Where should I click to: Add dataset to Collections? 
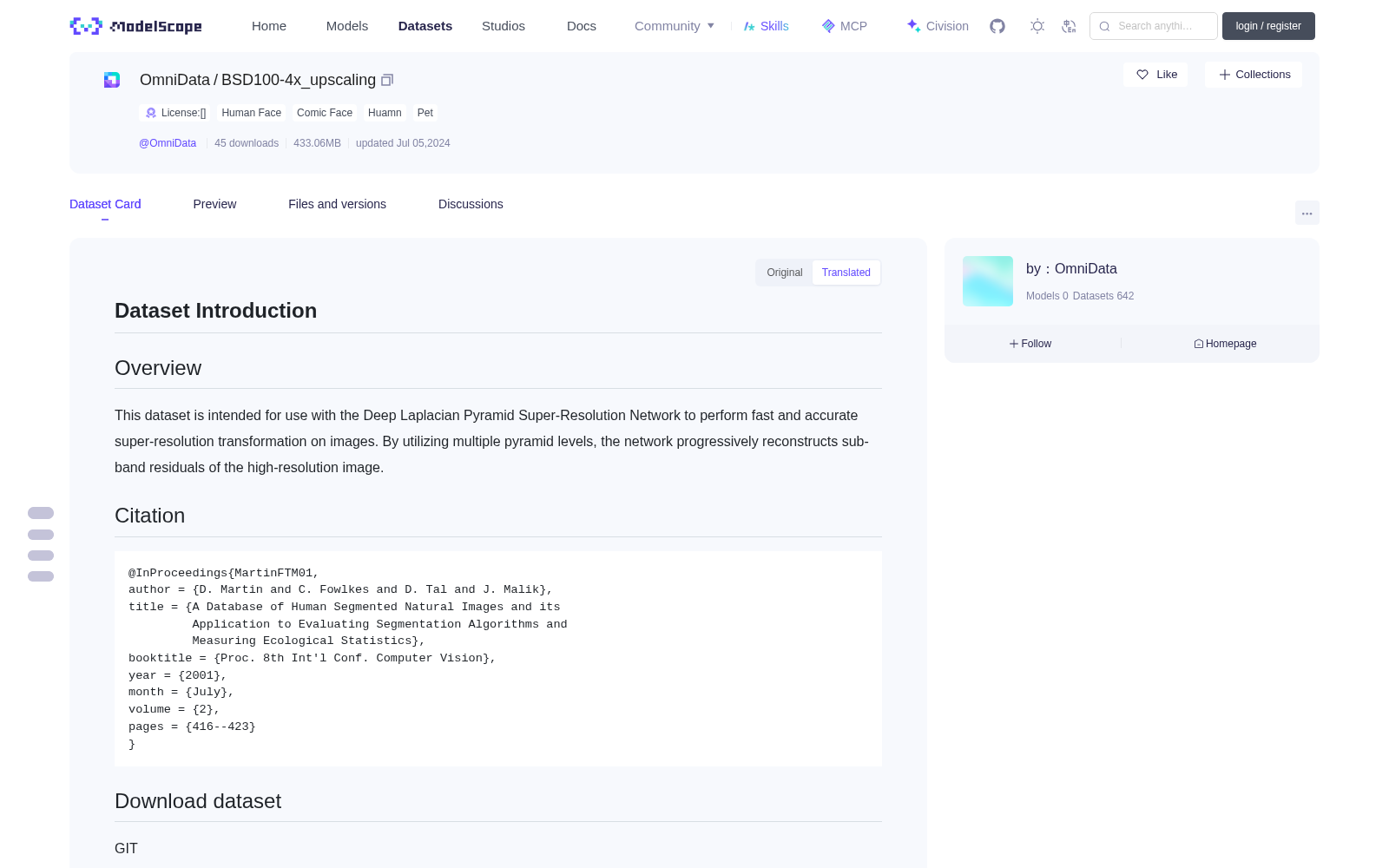click(1254, 75)
